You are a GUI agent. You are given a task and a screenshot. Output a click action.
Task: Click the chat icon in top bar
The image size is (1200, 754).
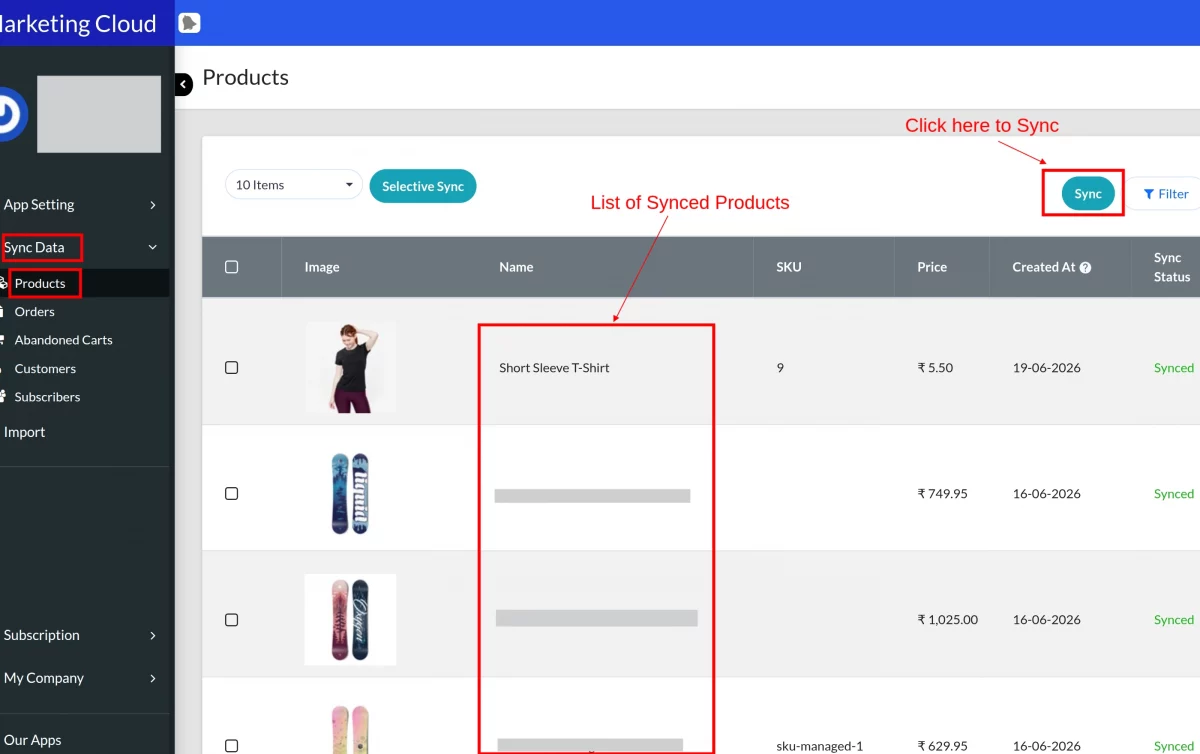click(189, 23)
